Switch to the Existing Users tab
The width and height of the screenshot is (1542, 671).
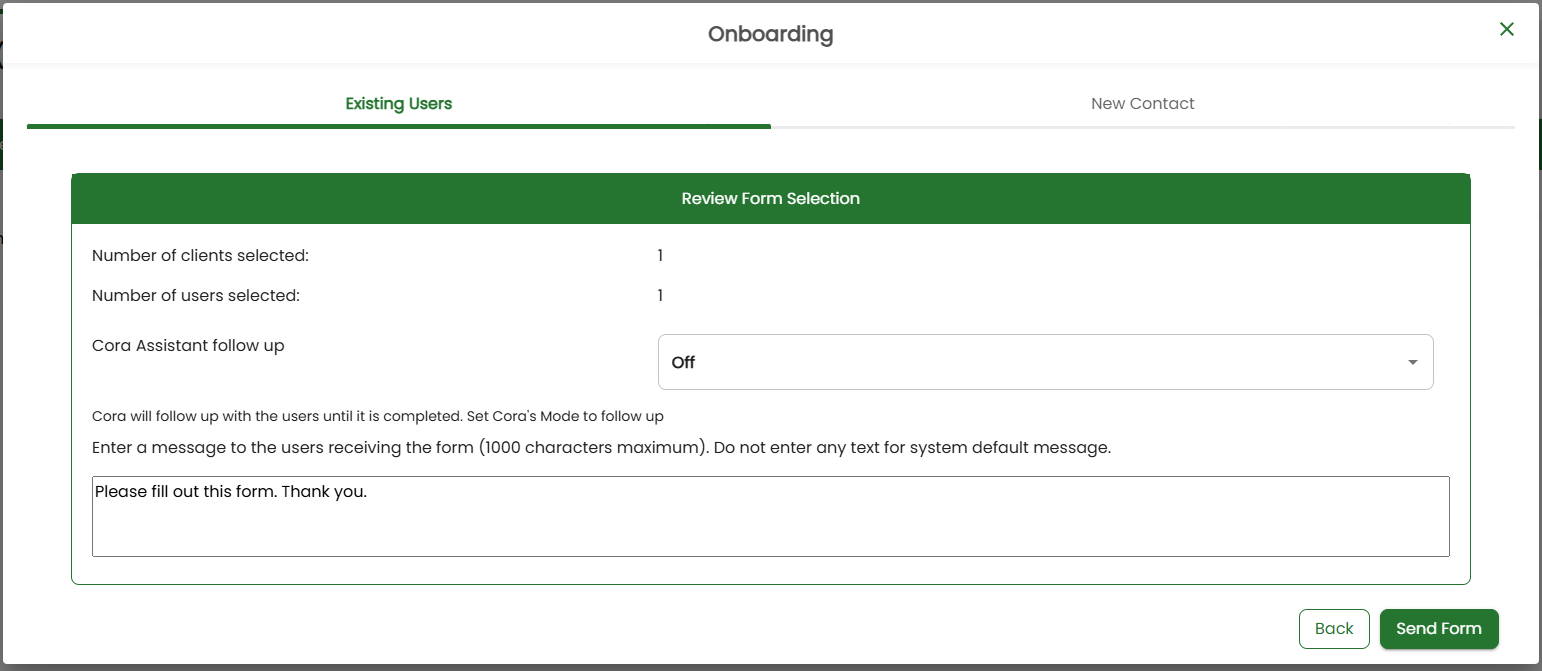pyautogui.click(x=398, y=104)
